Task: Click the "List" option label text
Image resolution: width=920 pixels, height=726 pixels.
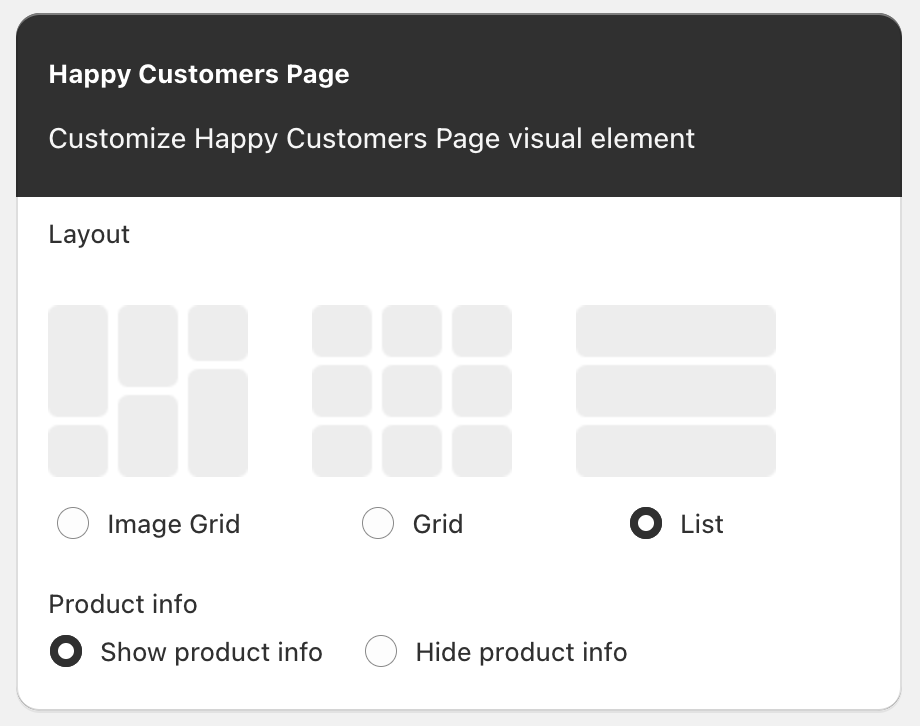Action: tap(701, 524)
